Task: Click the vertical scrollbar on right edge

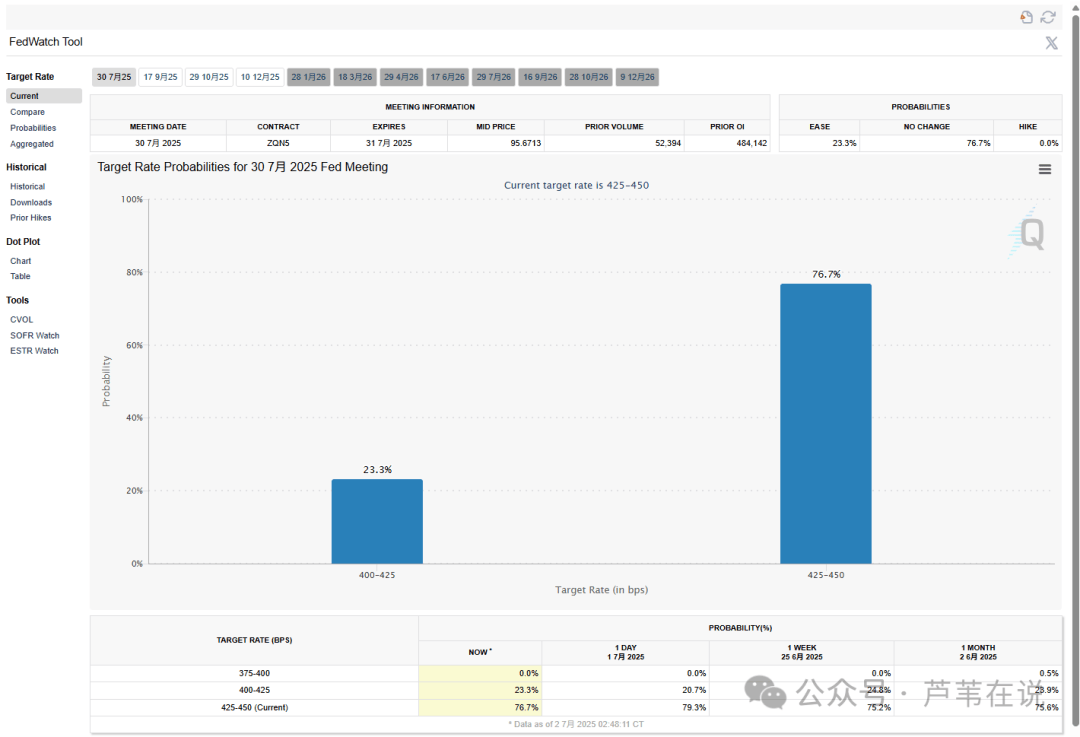Action: [1075, 300]
